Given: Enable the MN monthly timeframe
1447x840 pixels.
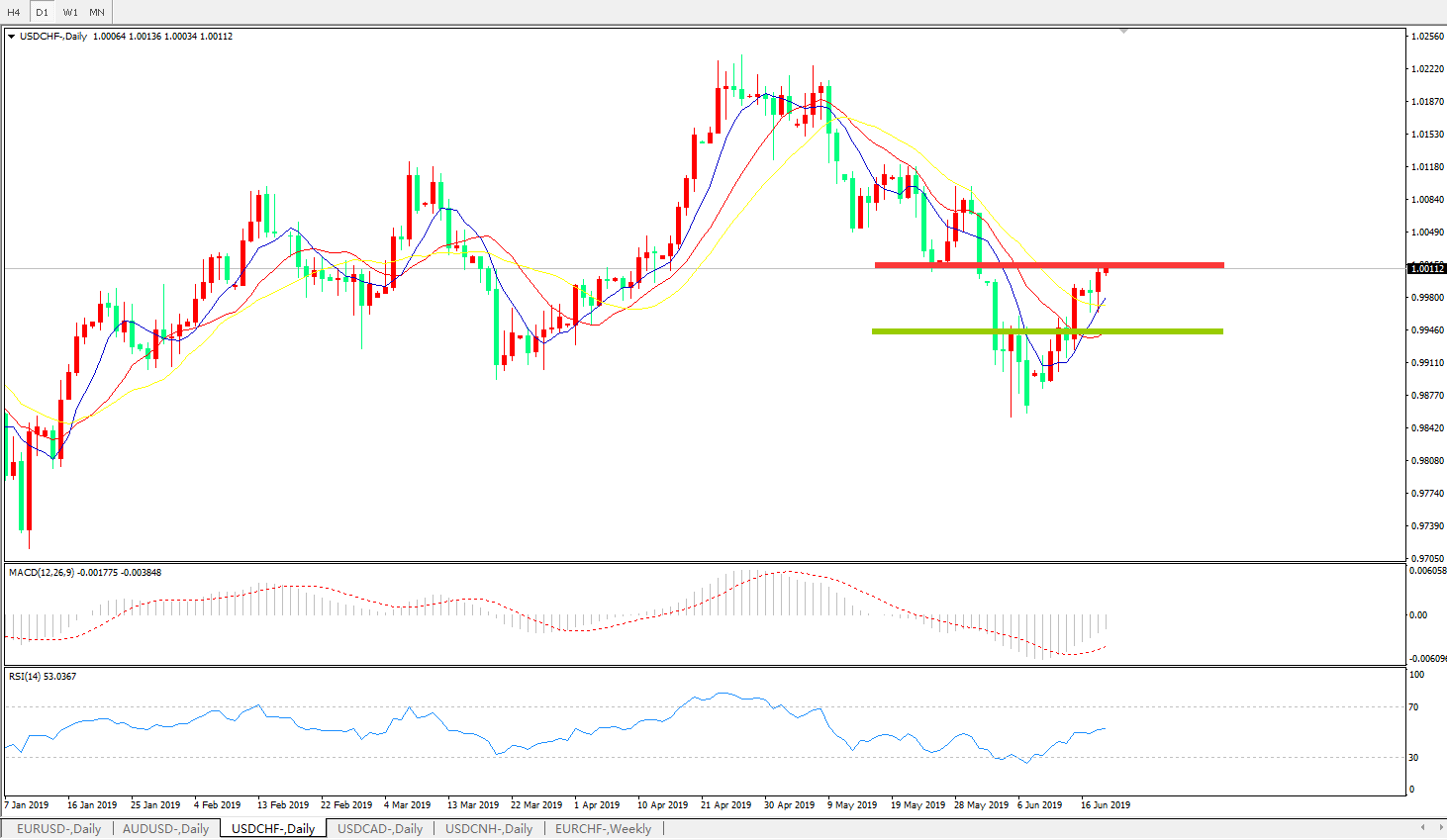Looking at the screenshot, I should (x=97, y=13).
